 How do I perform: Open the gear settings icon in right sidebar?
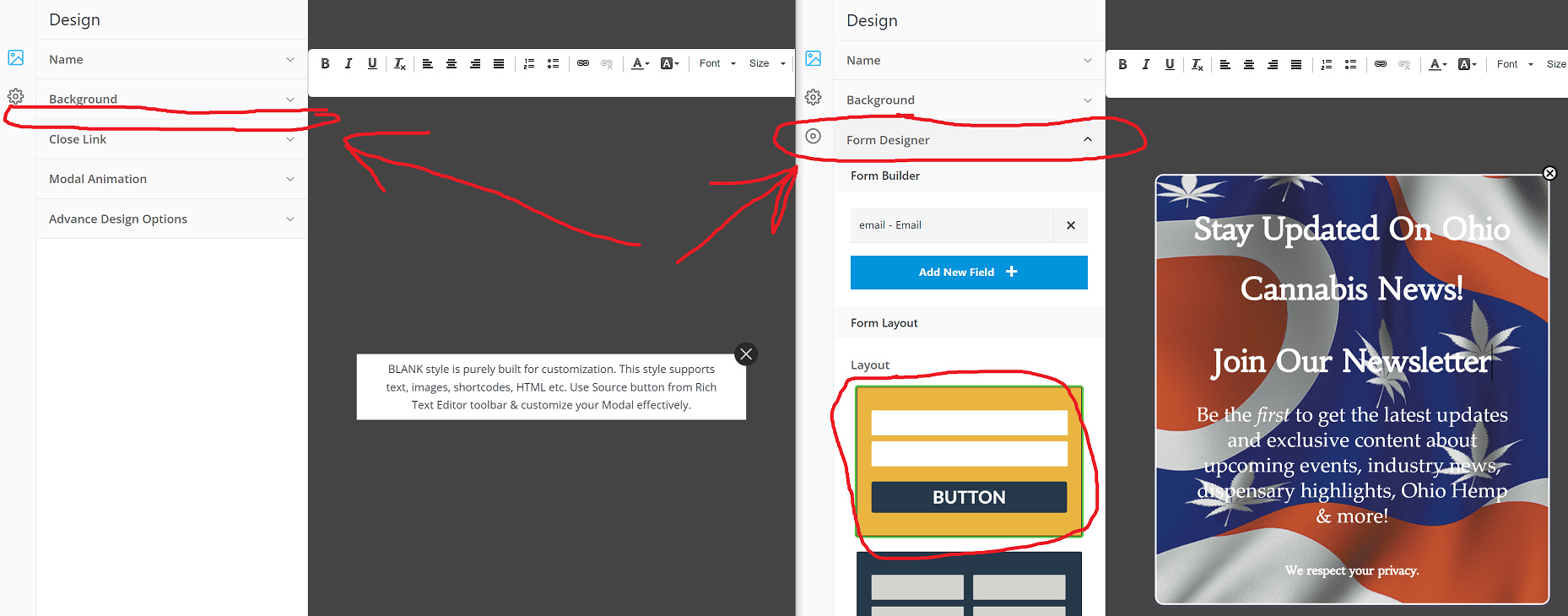click(813, 97)
